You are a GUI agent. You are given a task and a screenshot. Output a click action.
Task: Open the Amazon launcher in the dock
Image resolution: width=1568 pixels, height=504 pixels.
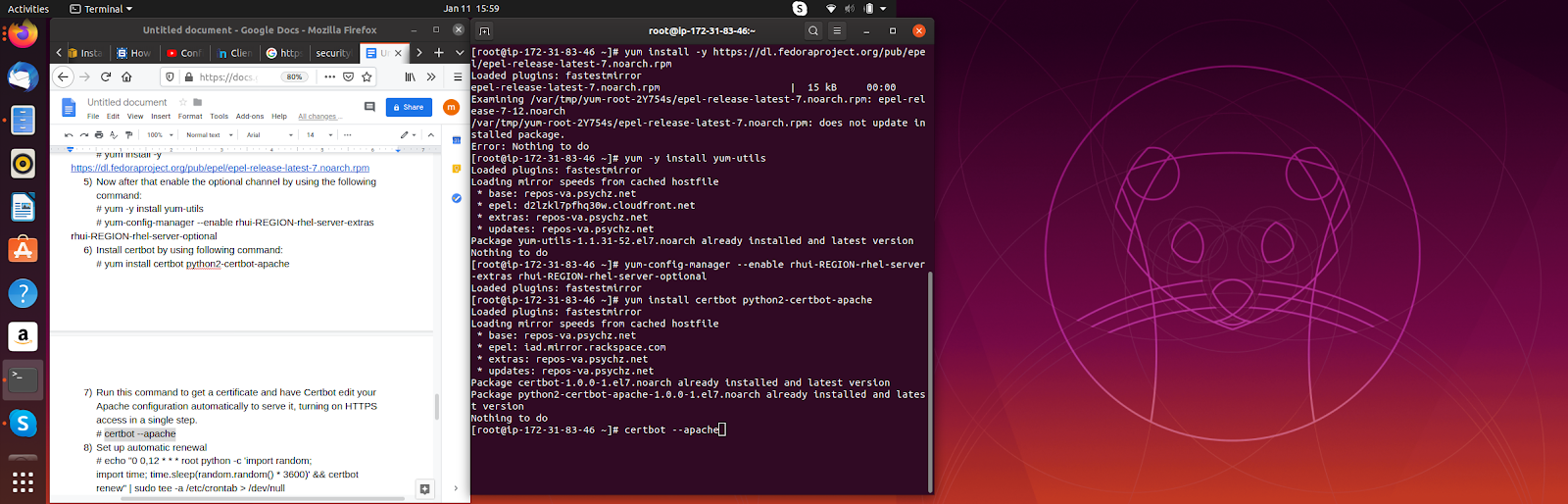click(x=23, y=336)
